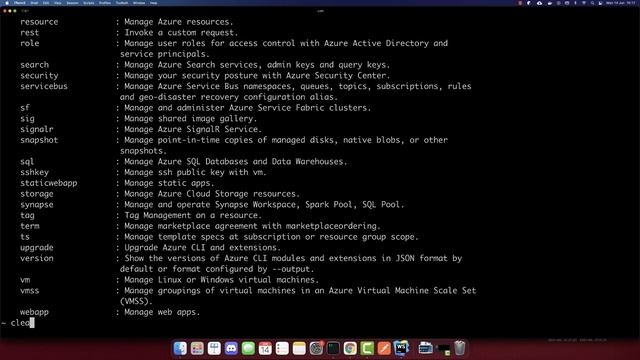
Task: Click the 'servicebus' command name
Action: (44, 86)
